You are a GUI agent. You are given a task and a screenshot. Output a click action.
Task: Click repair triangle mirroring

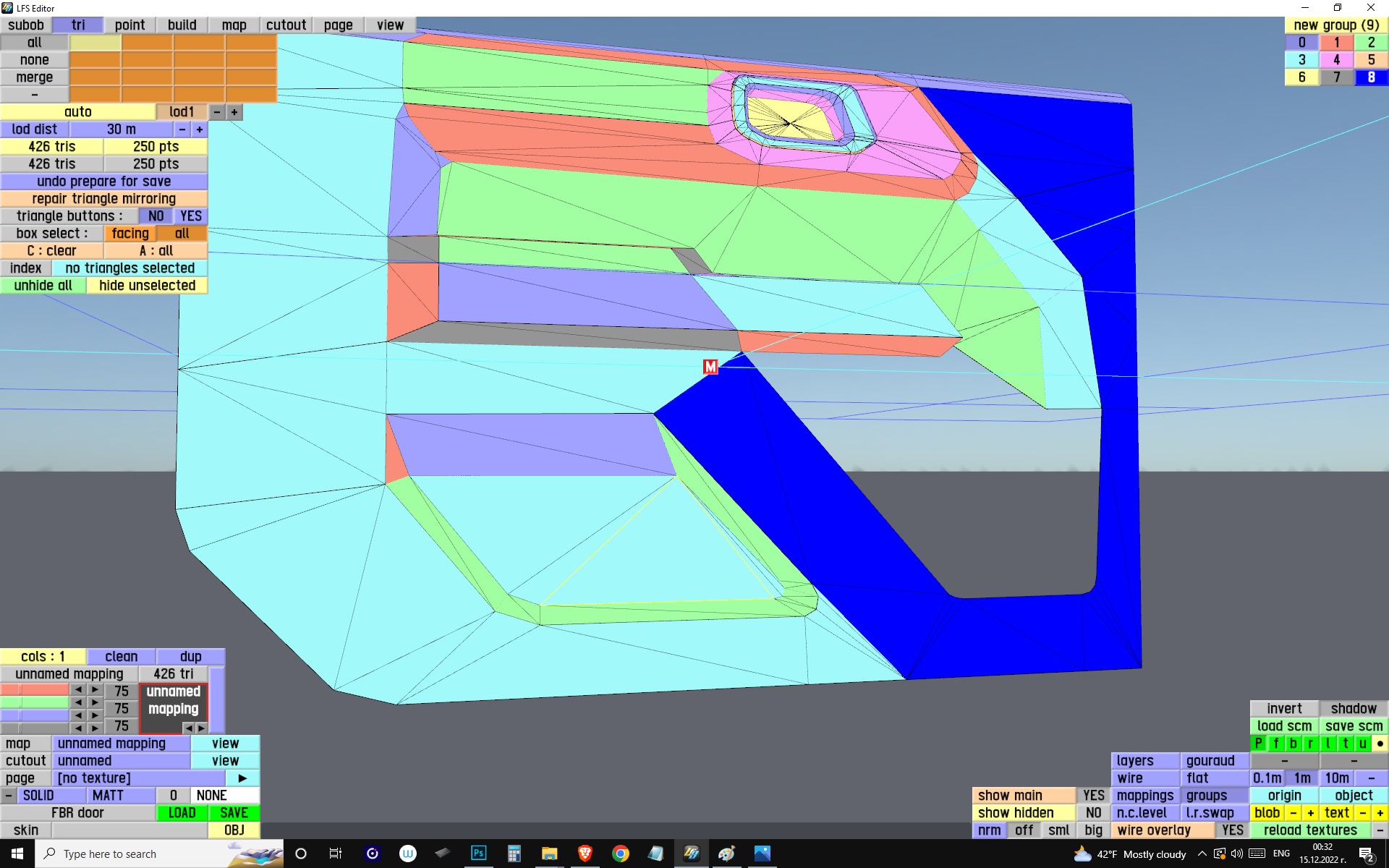(x=103, y=198)
